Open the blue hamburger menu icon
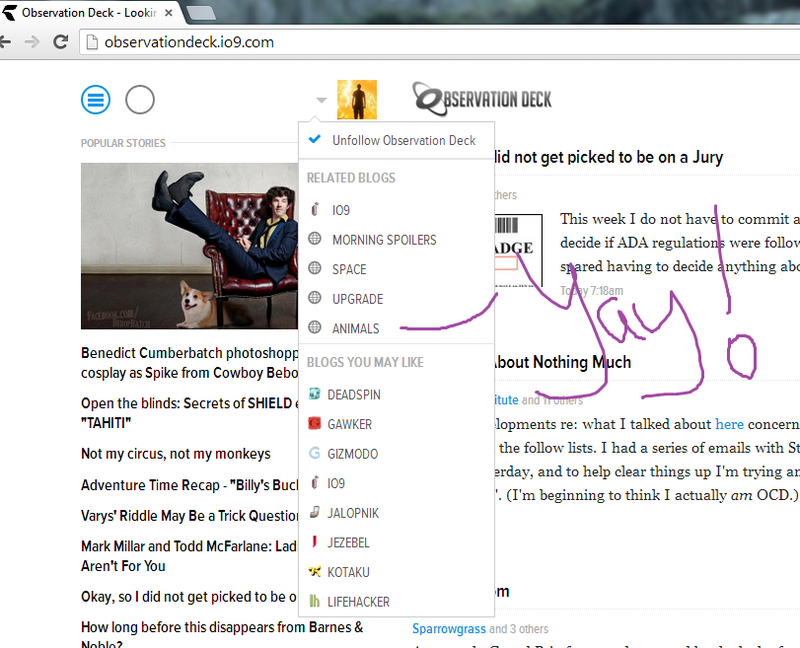Viewport: 800px width, 648px height. [95, 99]
